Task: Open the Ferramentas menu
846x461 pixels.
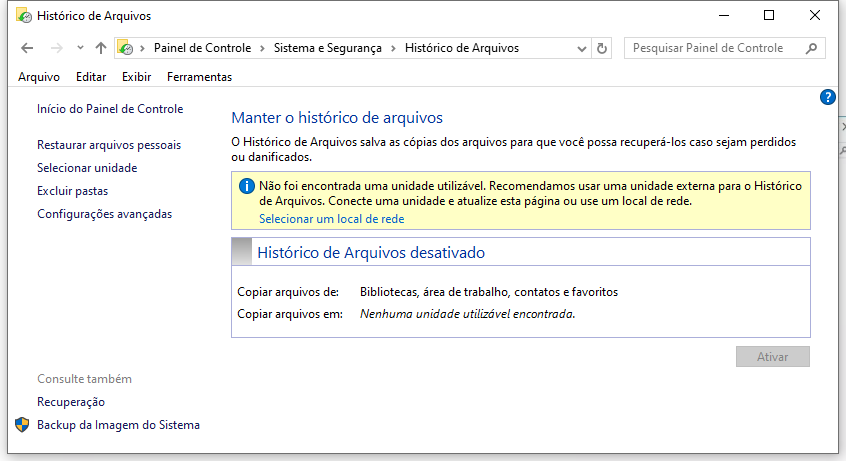Action: (x=199, y=77)
